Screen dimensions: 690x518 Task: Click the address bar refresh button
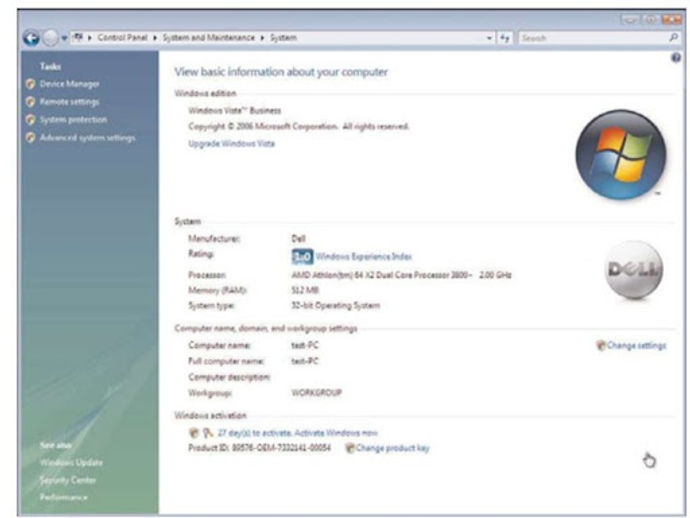point(504,38)
